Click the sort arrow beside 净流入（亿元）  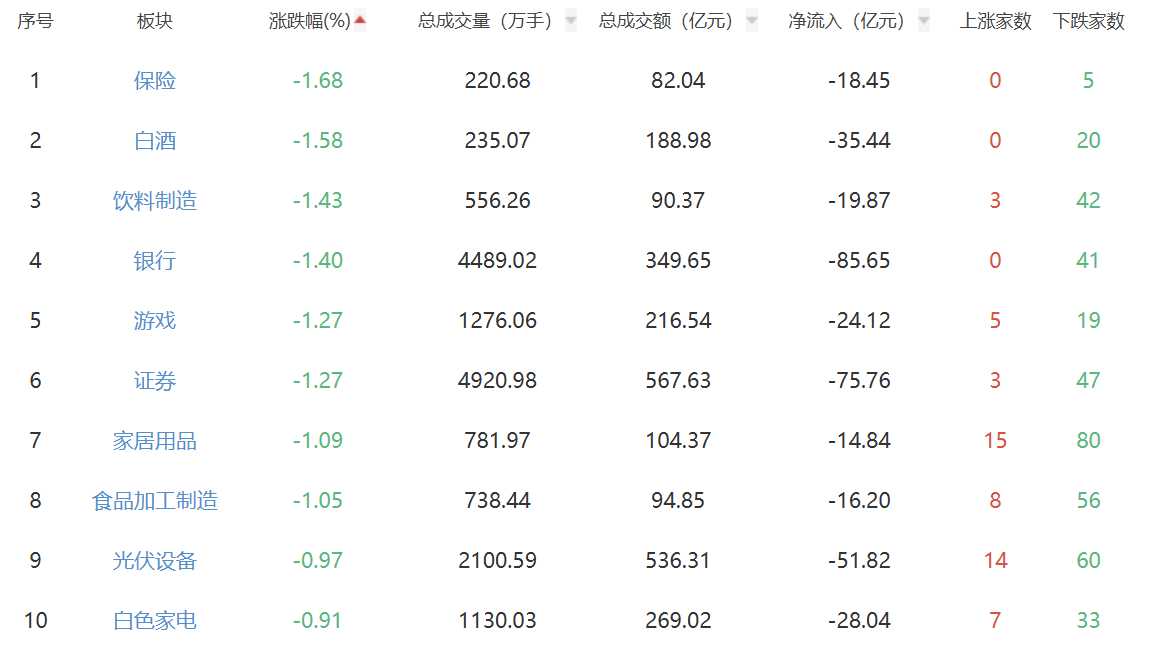click(x=923, y=21)
